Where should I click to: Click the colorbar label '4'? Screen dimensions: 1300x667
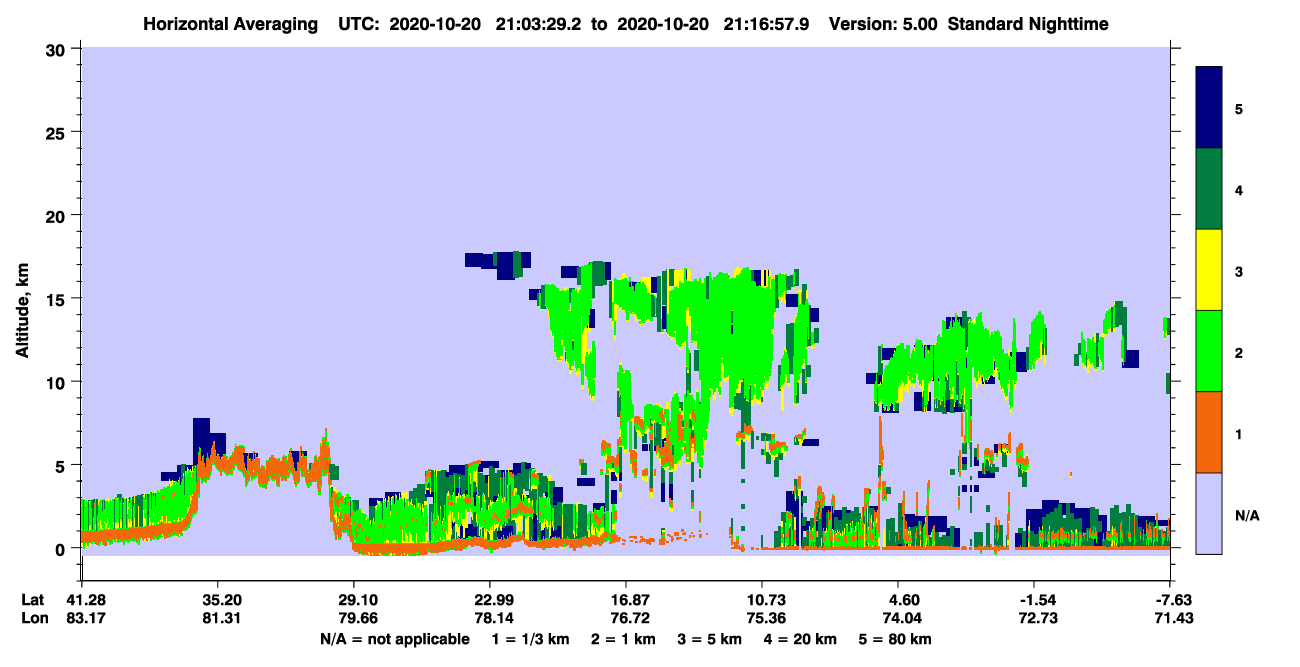1239,189
